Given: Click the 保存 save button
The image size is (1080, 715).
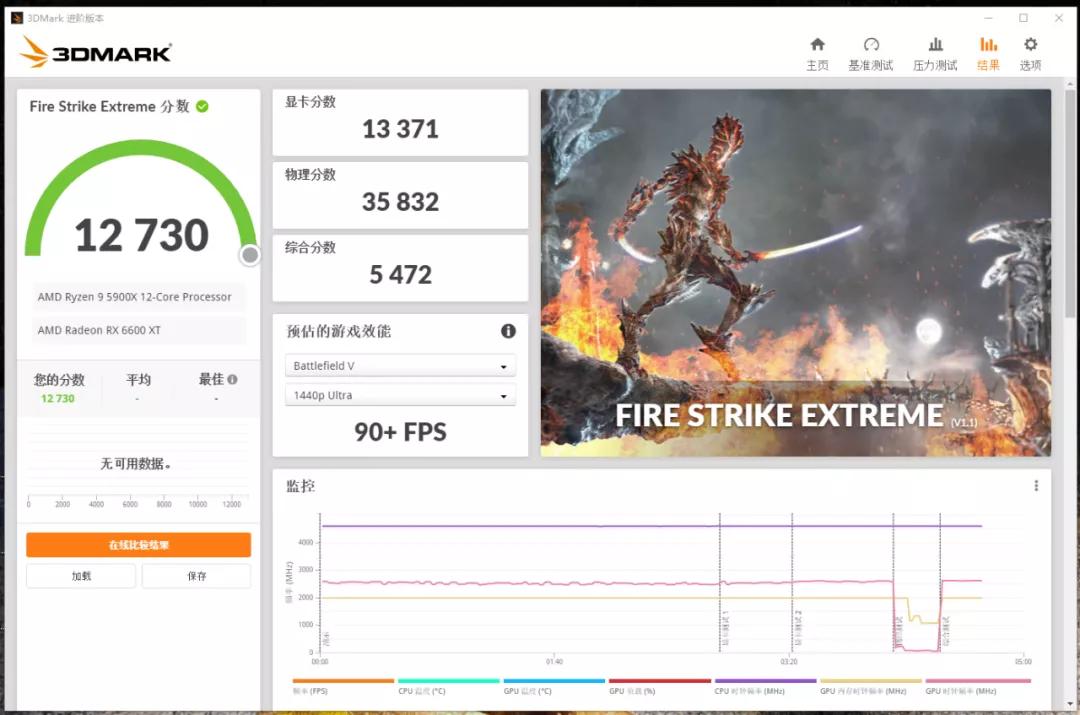Looking at the screenshot, I should 196,575.
